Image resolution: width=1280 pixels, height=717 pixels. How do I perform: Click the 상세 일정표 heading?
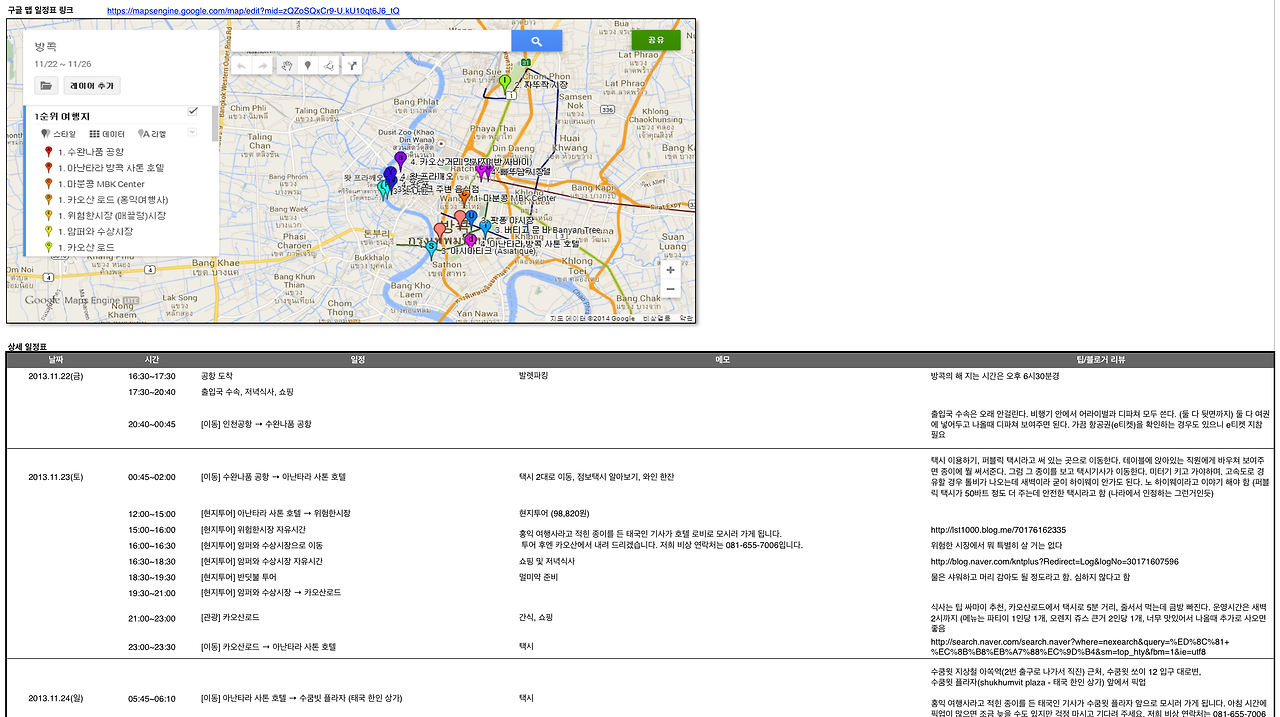tap(28, 346)
